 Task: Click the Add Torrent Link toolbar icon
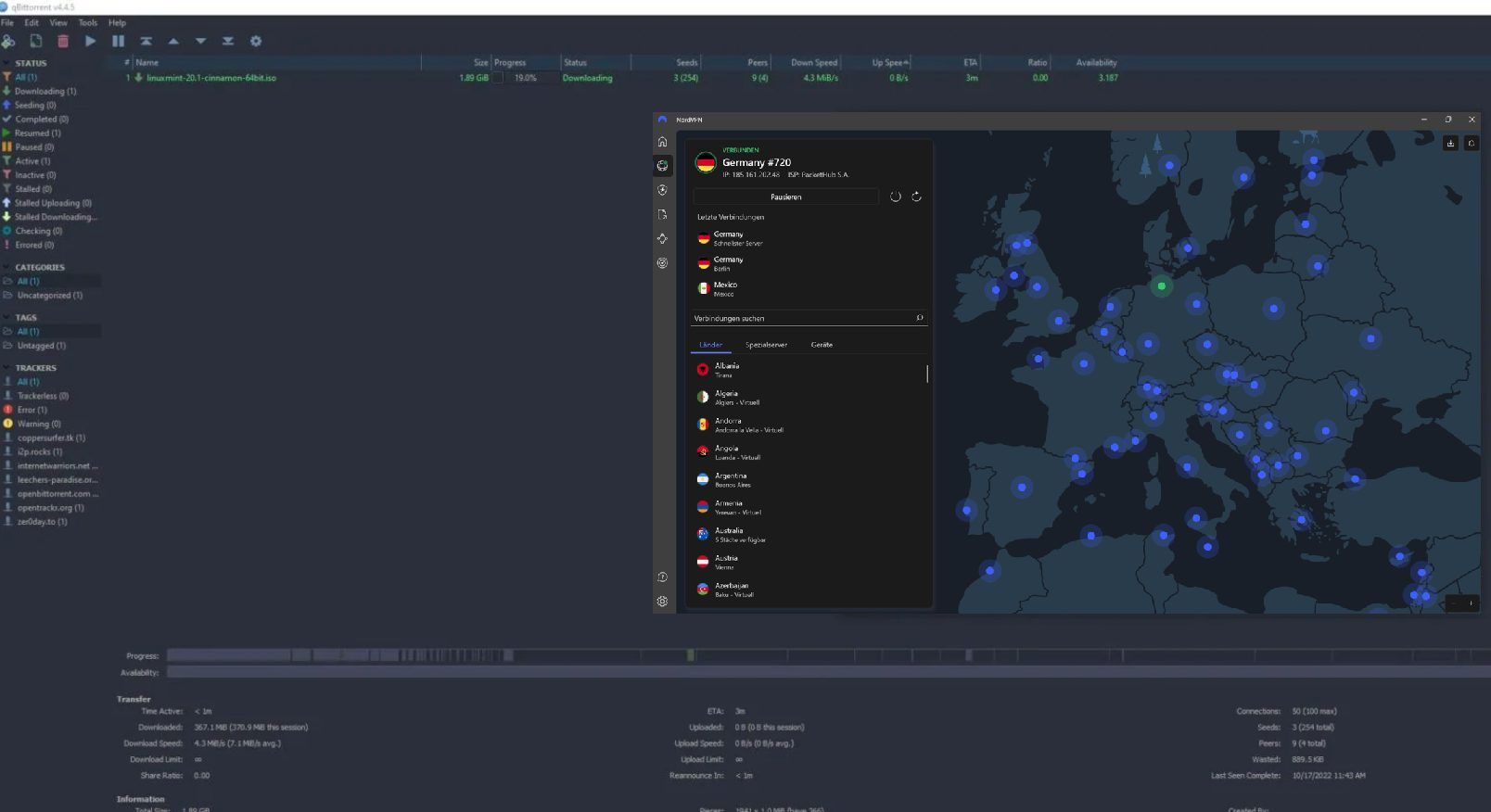tap(8, 41)
